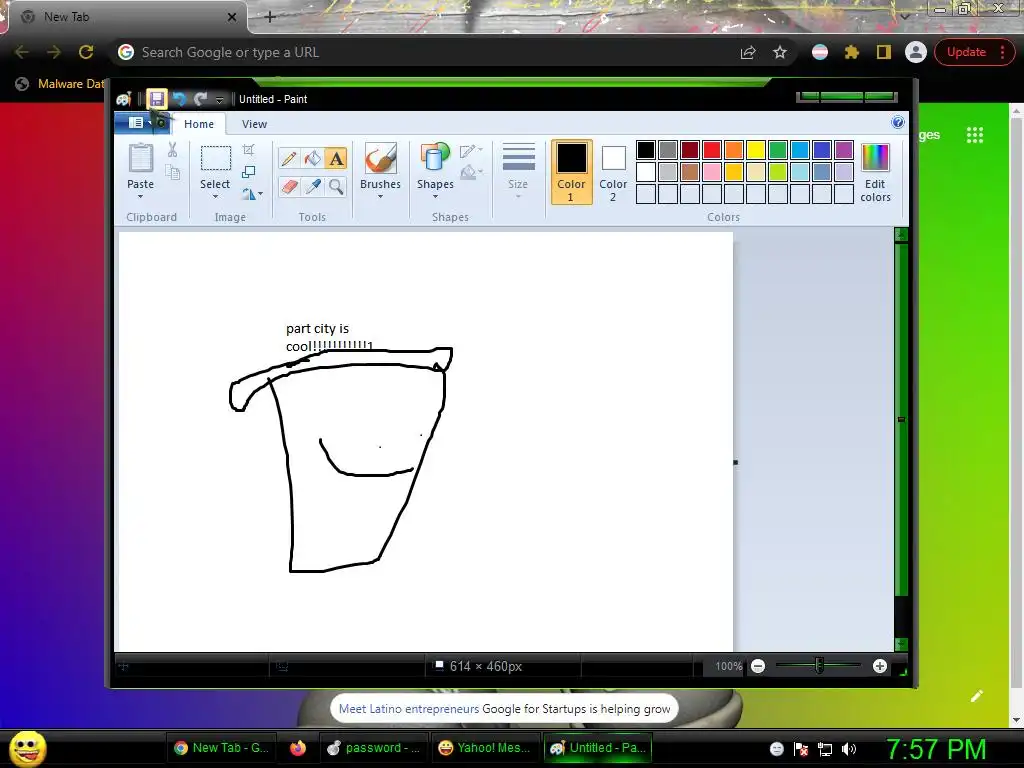Undo last action in Paint
The width and height of the screenshot is (1024, 768).
click(179, 99)
